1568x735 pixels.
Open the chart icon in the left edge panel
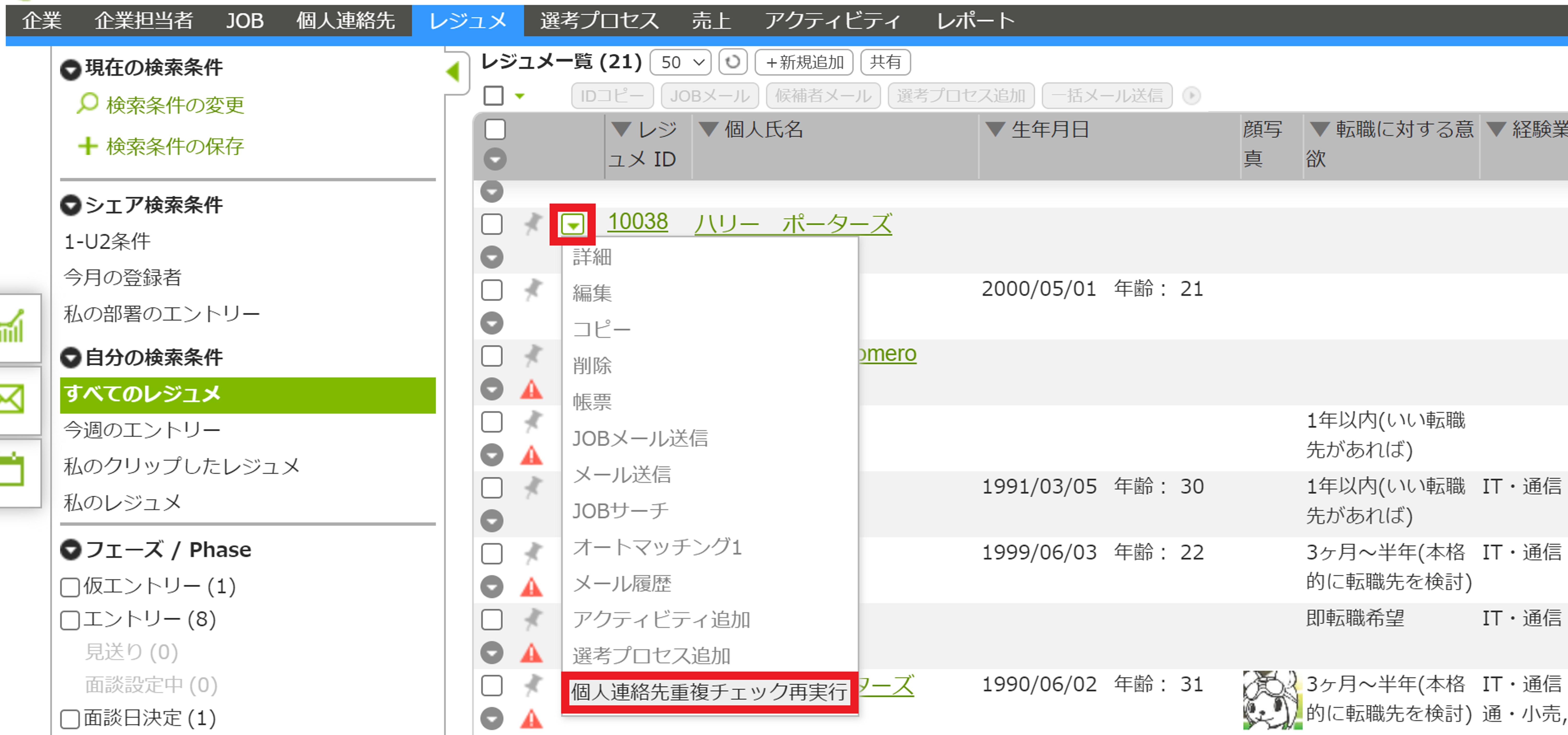pyautogui.click(x=13, y=328)
